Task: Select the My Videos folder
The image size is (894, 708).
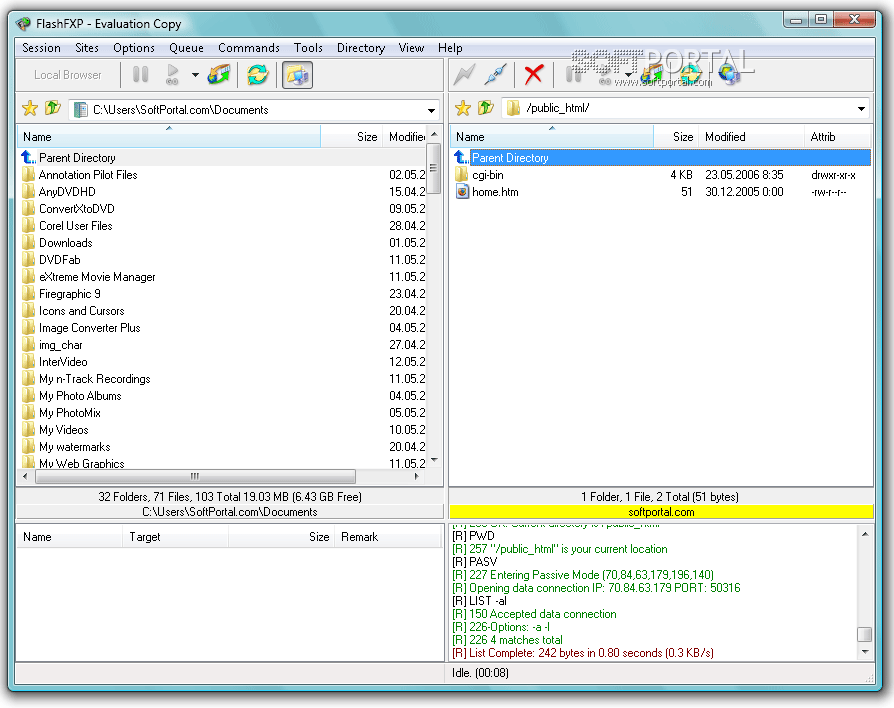Action: (63, 430)
